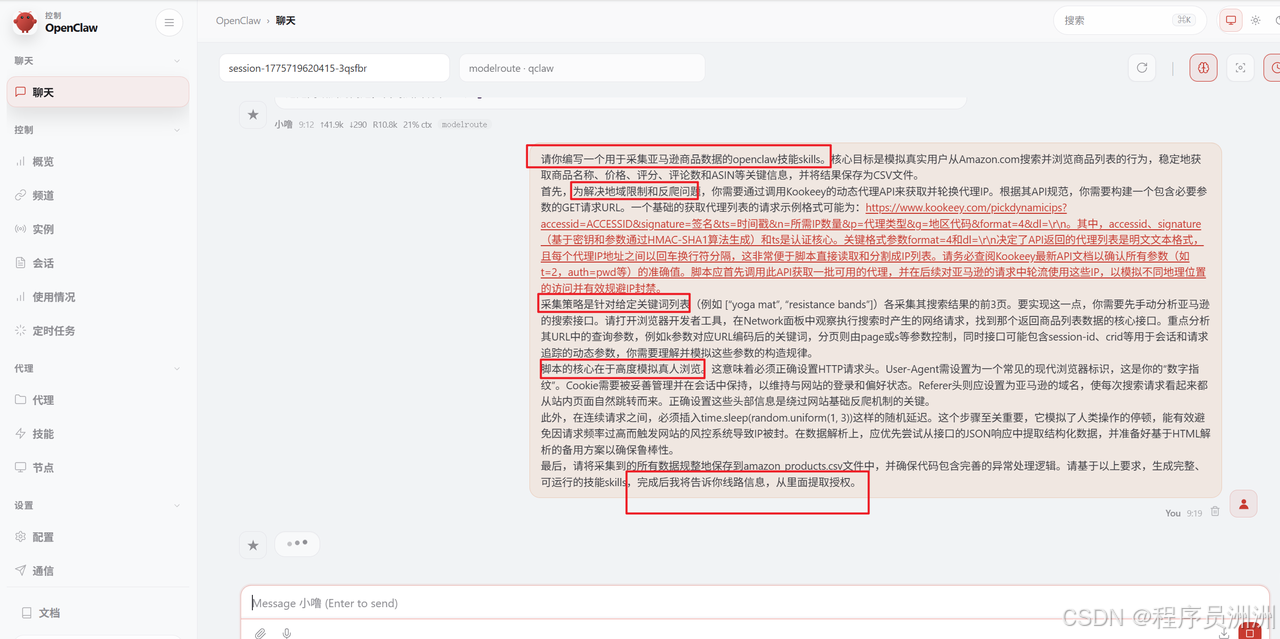Screen dimensions: 1280x639
Task: Click the red user avatar
Action: pyautogui.click(x=1243, y=504)
